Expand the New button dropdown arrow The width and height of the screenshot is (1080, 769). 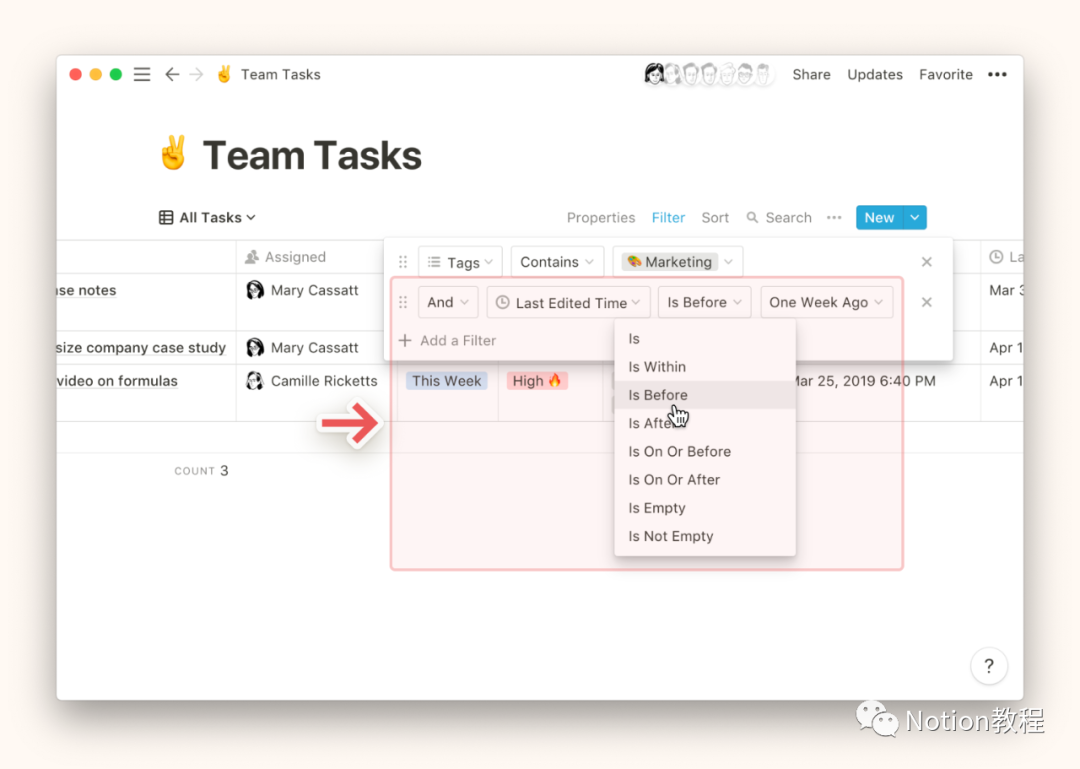(x=915, y=218)
